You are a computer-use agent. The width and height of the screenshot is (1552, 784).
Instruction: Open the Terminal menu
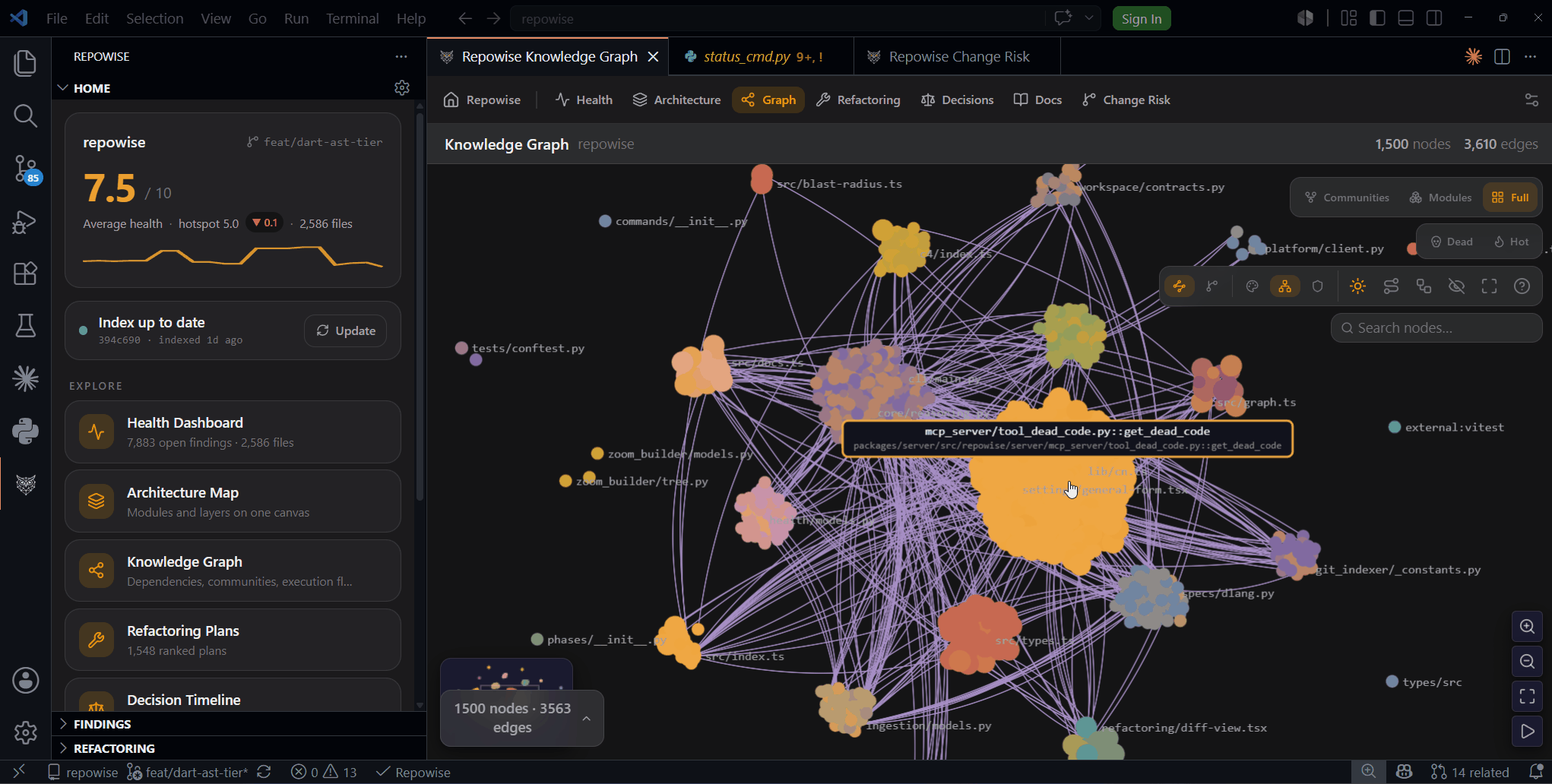(x=353, y=18)
